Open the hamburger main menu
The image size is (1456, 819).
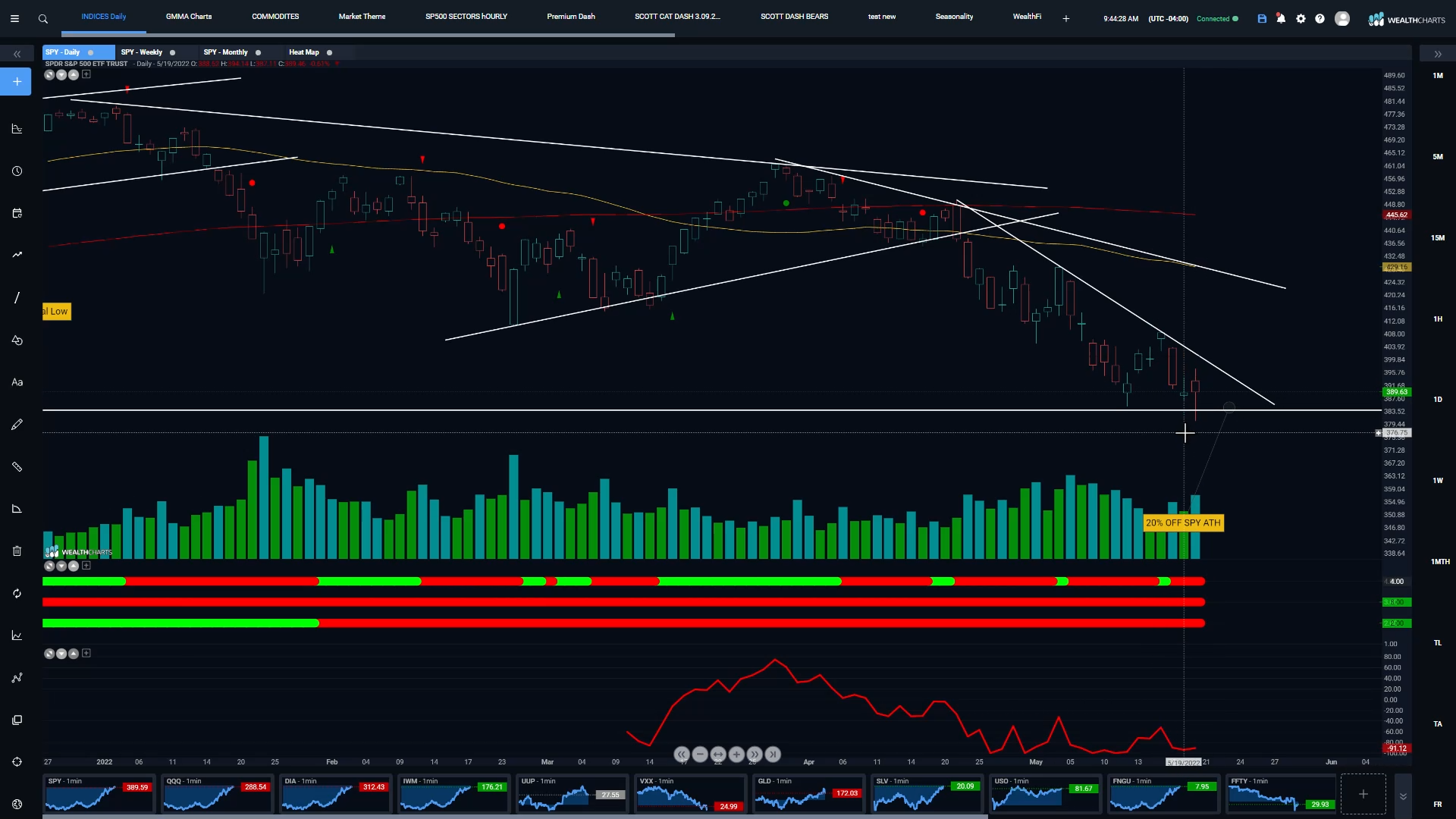[x=14, y=19]
